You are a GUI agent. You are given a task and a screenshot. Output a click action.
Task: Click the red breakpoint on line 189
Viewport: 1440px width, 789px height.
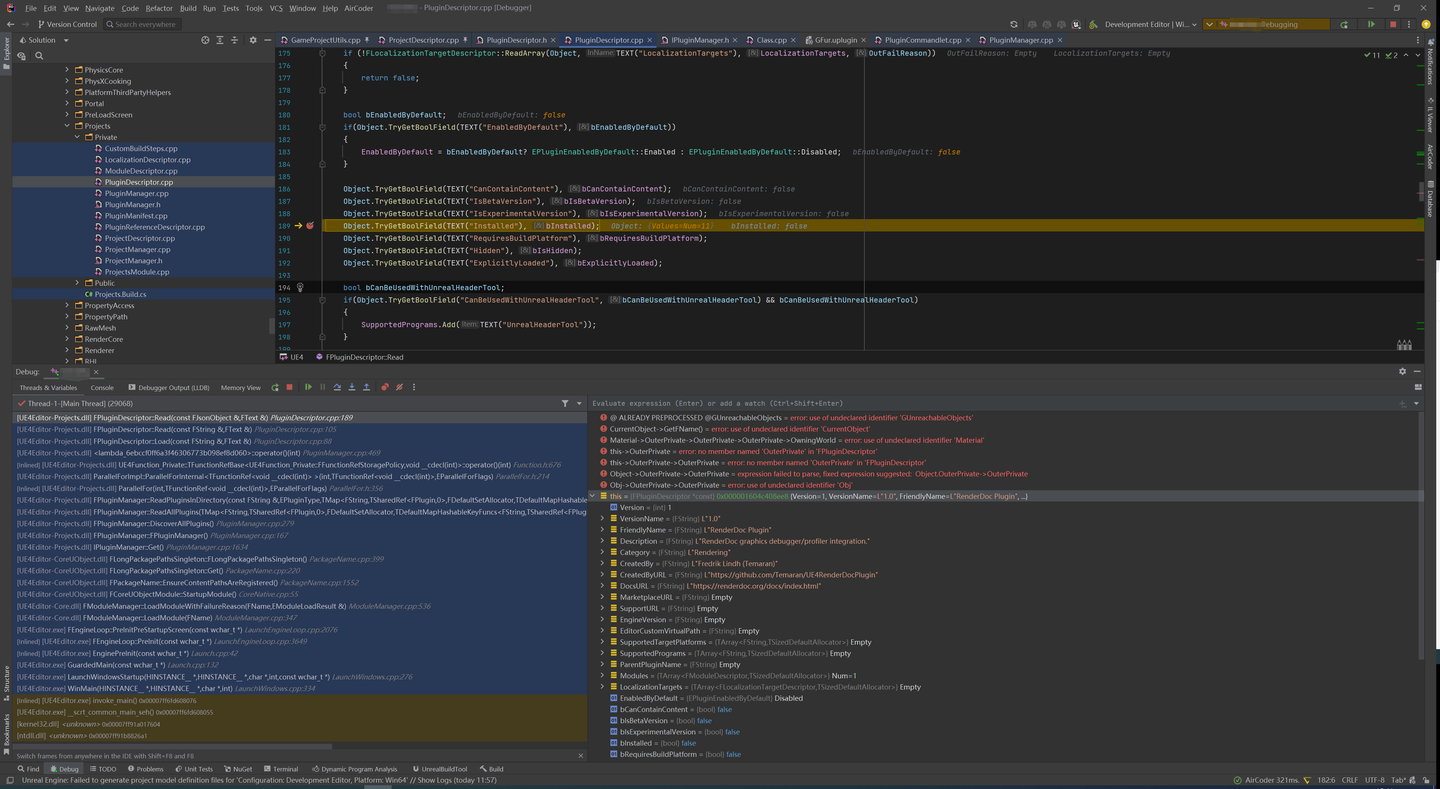click(x=310, y=225)
